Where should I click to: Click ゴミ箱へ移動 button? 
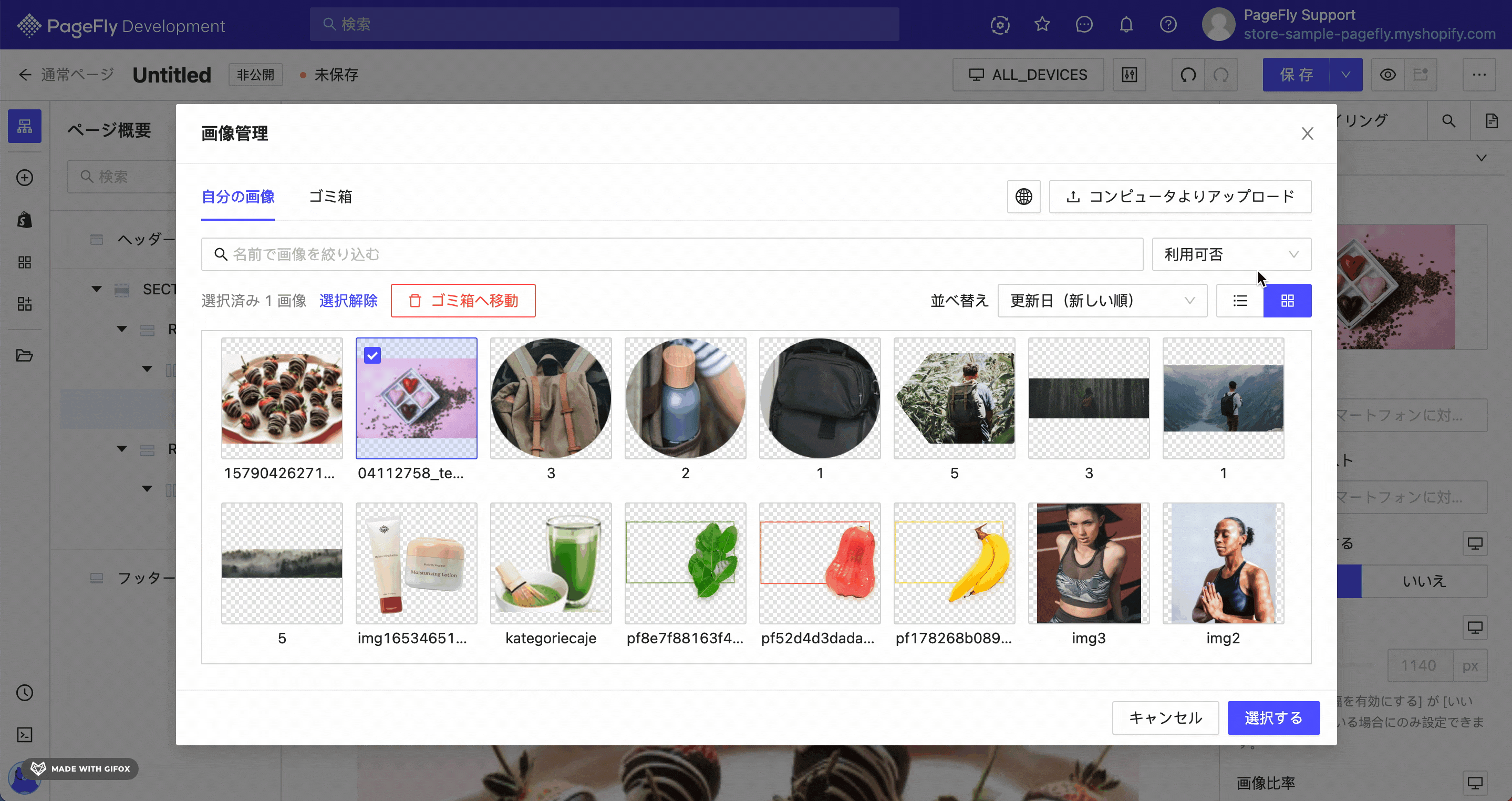pos(463,301)
